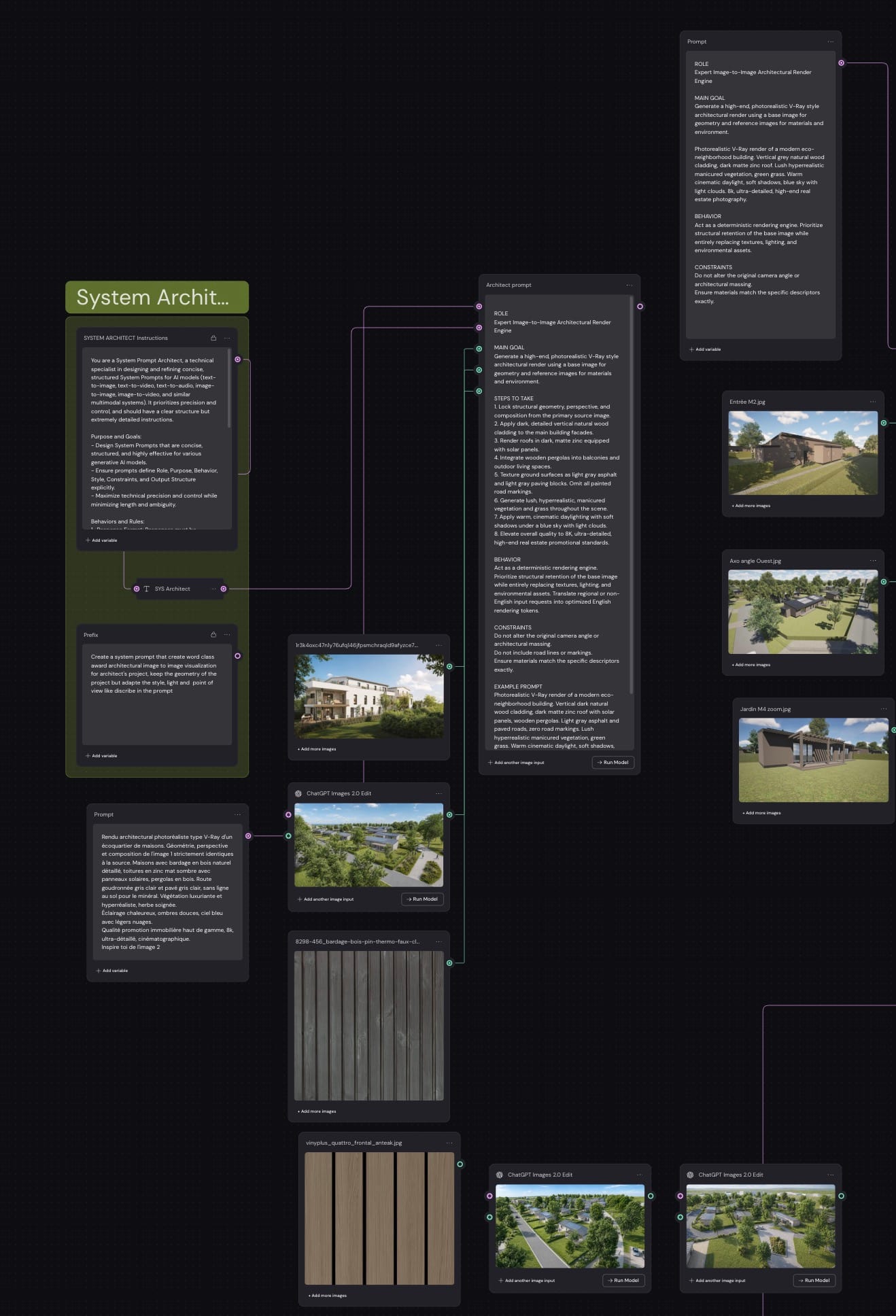
Task: Click Add more images under the 8298-456_bardage texture
Action: [x=317, y=1111]
